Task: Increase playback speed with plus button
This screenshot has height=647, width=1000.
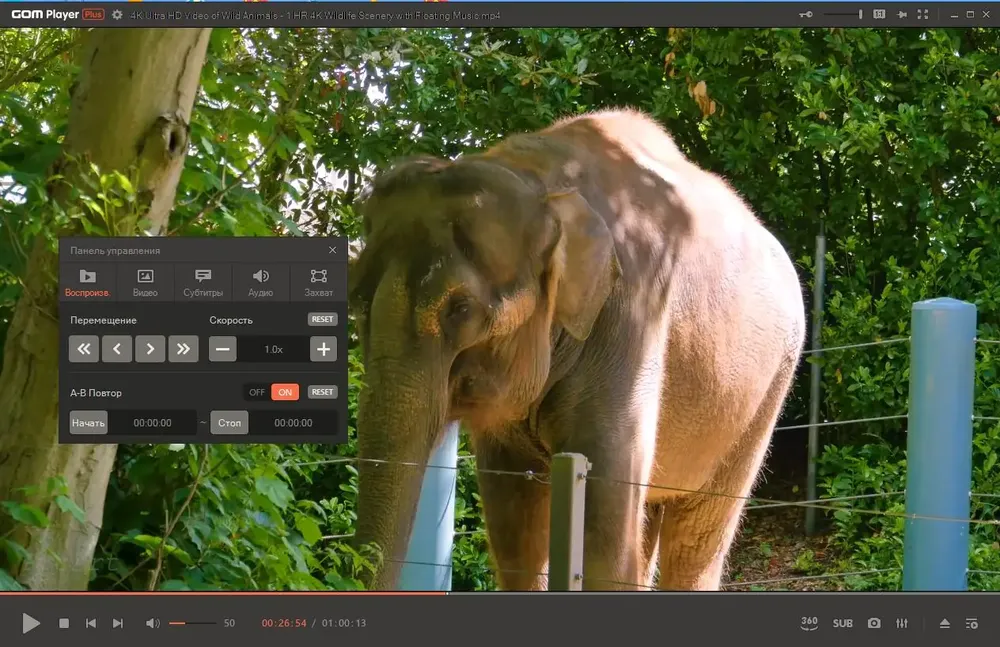Action: coord(323,349)
